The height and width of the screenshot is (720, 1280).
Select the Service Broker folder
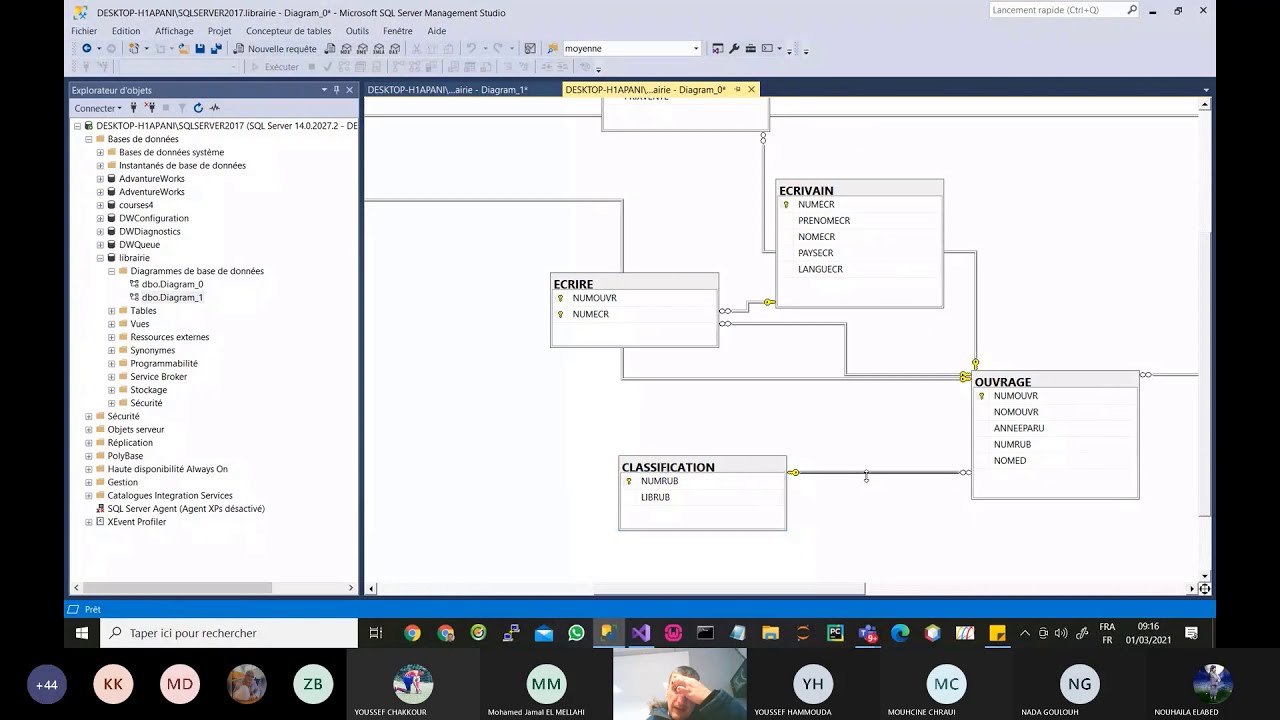pos(159,377)
